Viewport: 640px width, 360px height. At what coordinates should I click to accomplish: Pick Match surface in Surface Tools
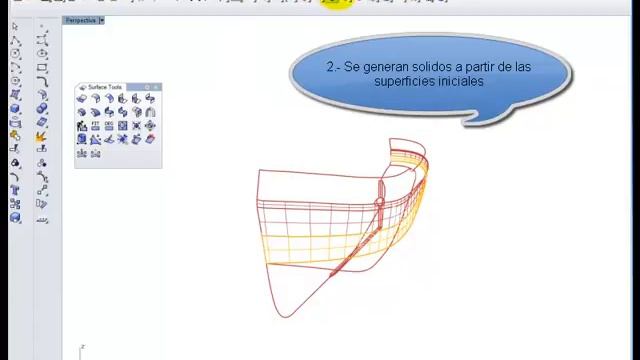click(109, 112)
